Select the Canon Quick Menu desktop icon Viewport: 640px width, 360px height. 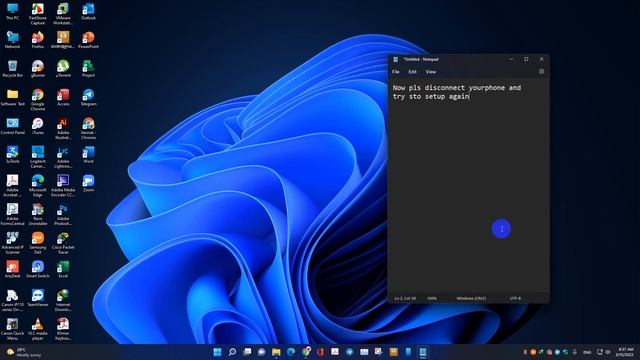(13, 329)
